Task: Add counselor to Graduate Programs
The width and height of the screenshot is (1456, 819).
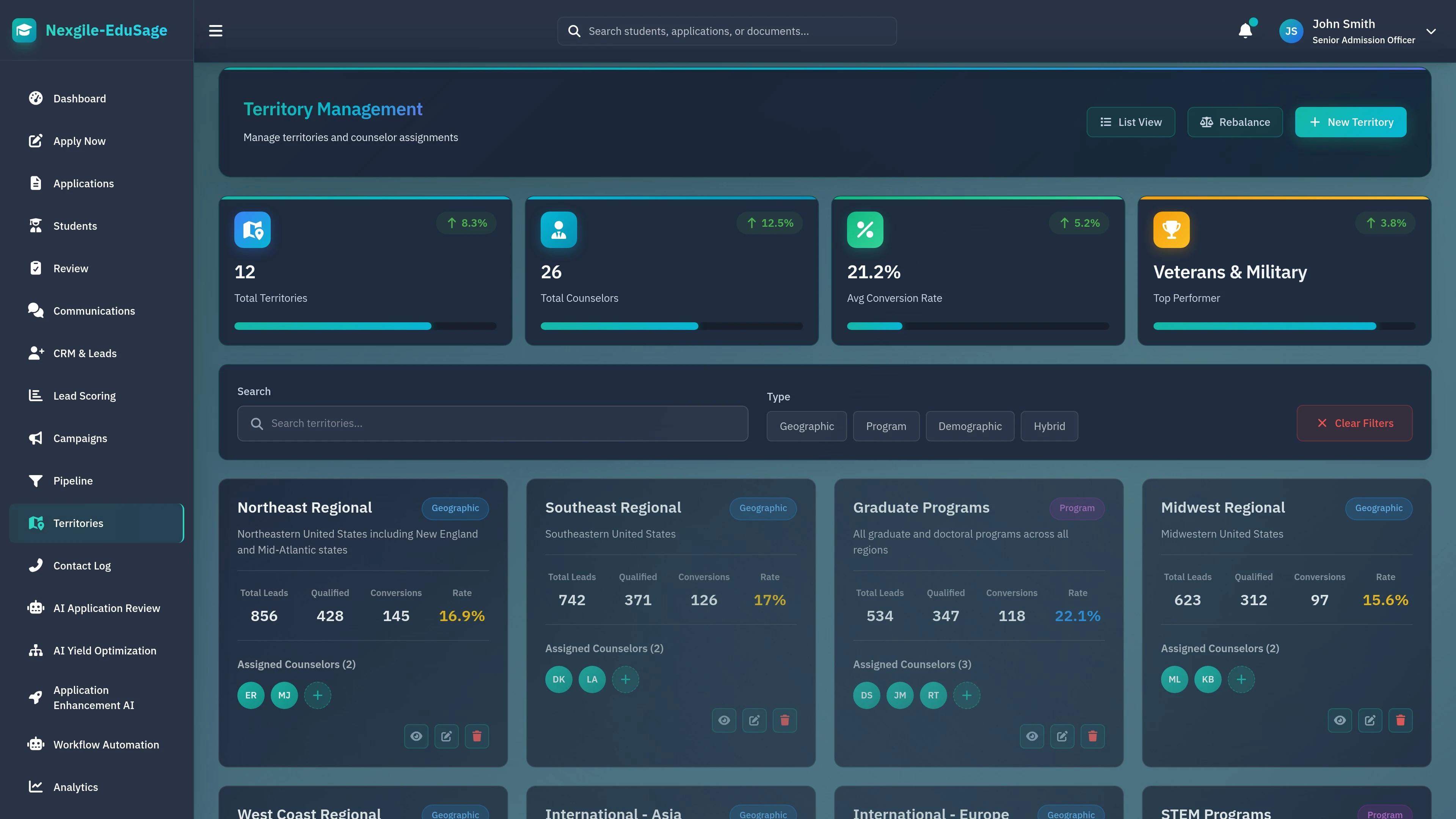Action: coord(966,695)
